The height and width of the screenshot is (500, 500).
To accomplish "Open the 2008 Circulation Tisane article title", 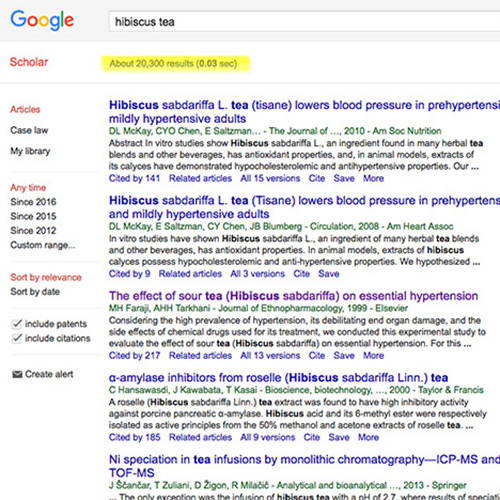I will tap(304, 207).
